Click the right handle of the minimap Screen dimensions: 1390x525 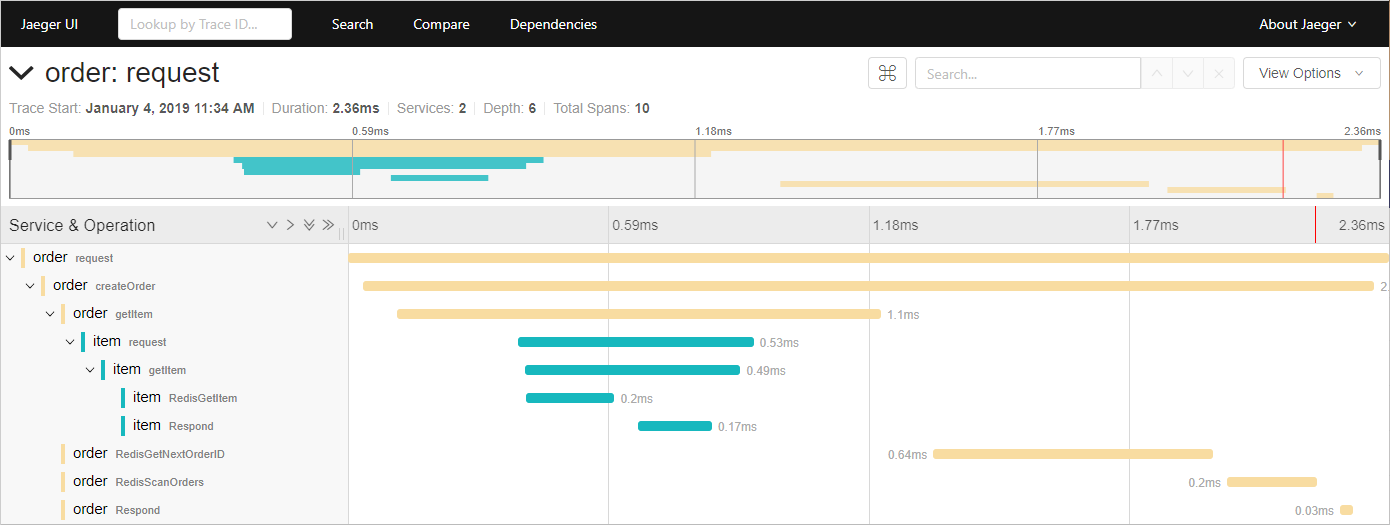(x=1379, y=150)
